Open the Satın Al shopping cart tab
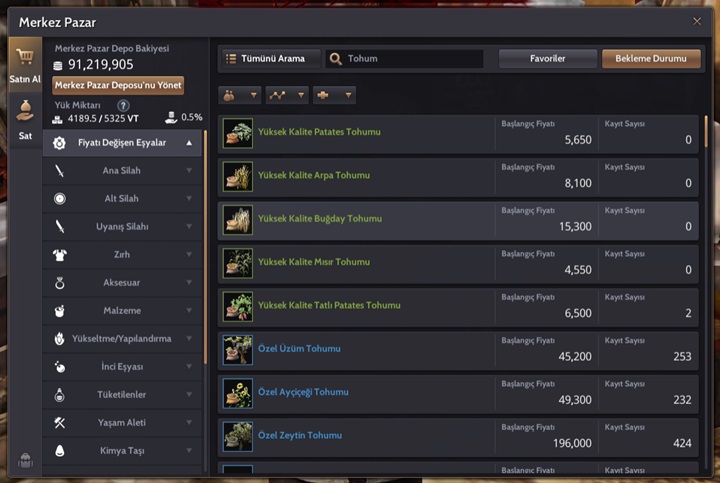 pyautogui.click(x=25, y=66)
